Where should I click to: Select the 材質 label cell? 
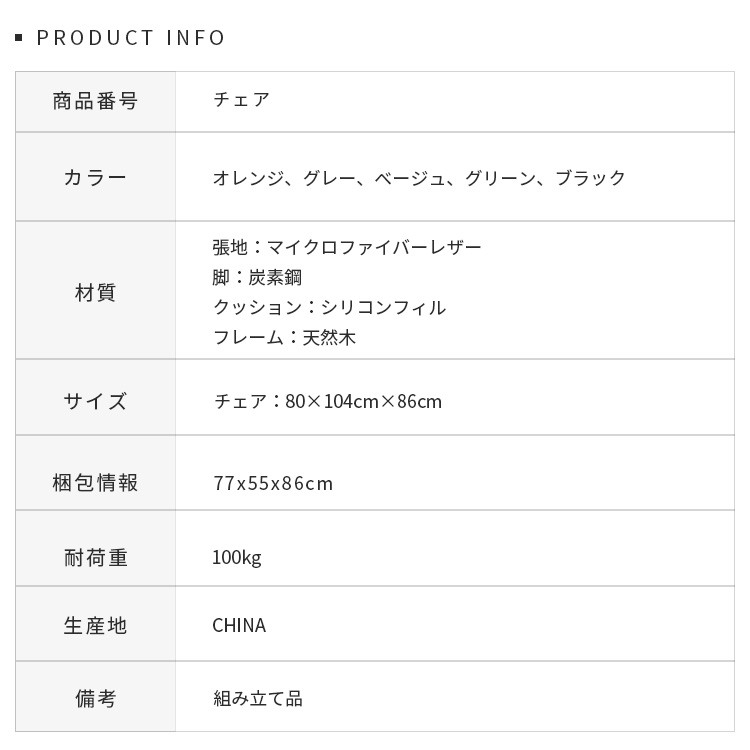pos(95,292)
